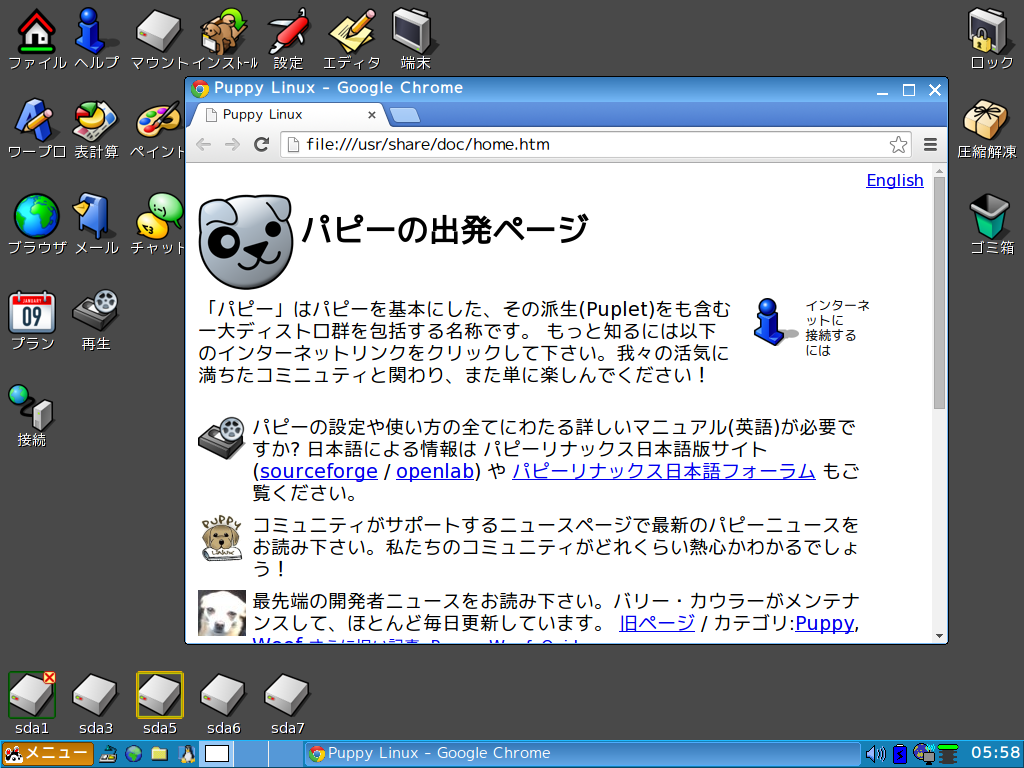Click the penguin icon in taskbar
The width and height of the screenshot is (1024, 768).
[187, 754]
